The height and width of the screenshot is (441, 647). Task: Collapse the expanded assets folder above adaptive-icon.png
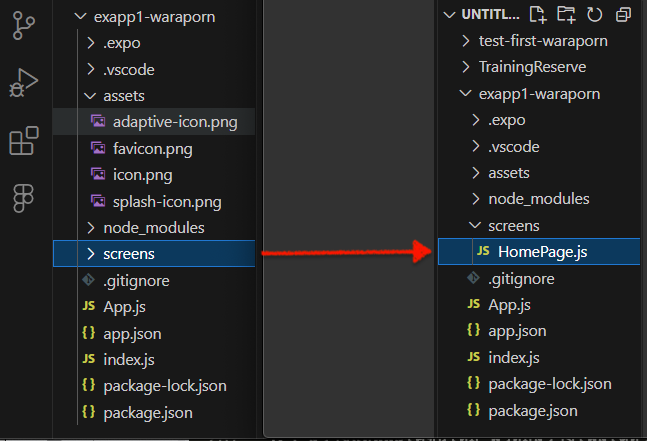coord(123,96)
